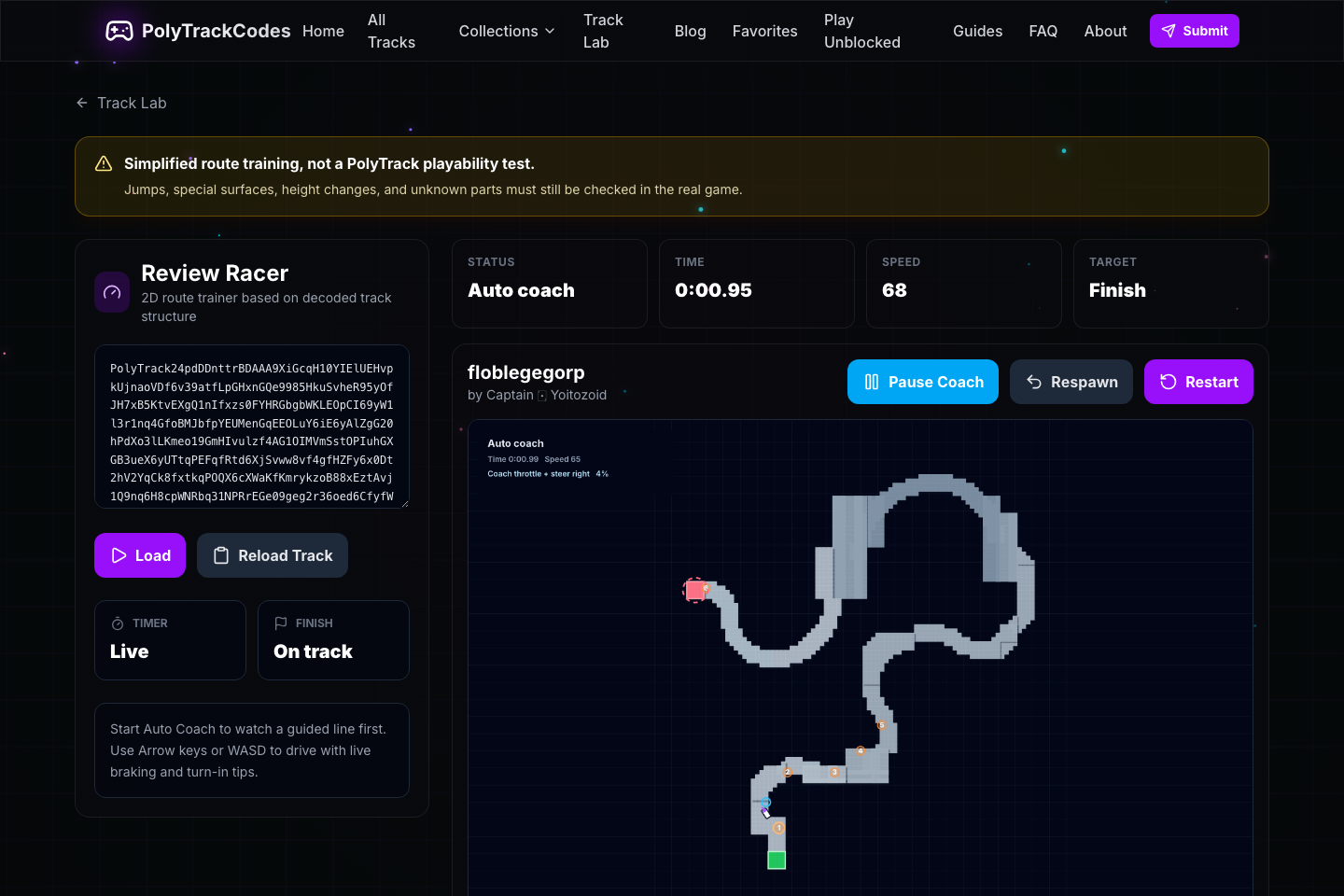
Task: Click the stopwatch icon beside TIMER
Action: coord(118,623)
